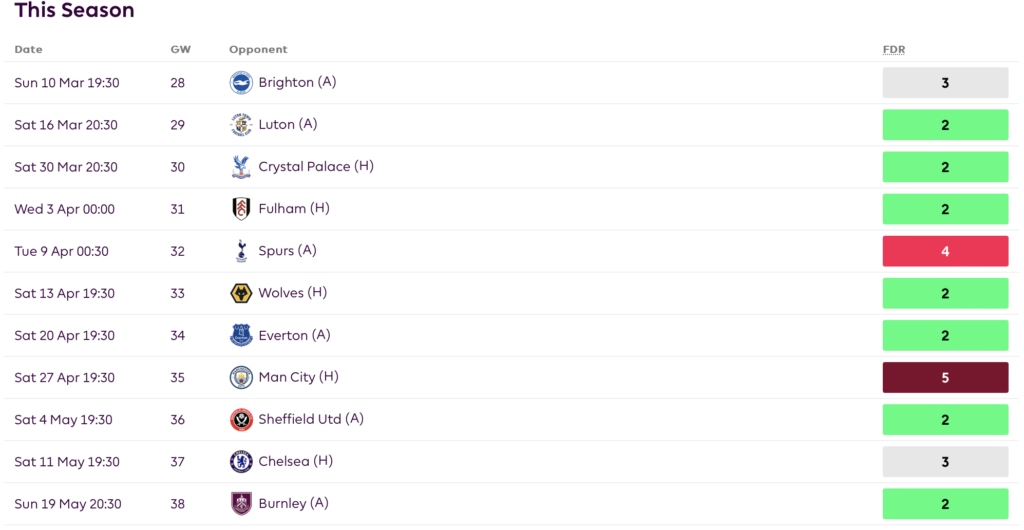Click the Everton club crest icon
The image size is (1024, 530).
point(241,335)
